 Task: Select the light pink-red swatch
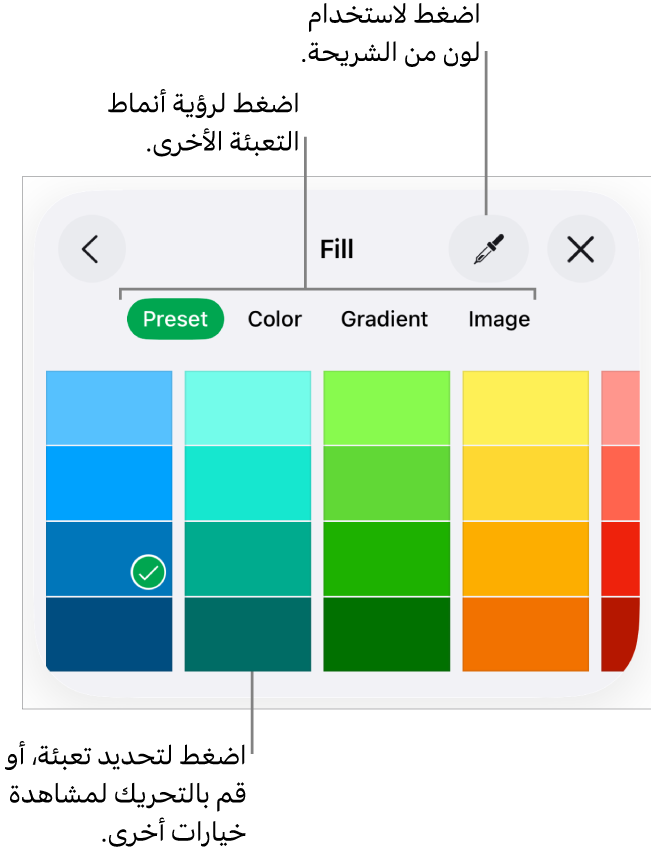pos(620,408)
